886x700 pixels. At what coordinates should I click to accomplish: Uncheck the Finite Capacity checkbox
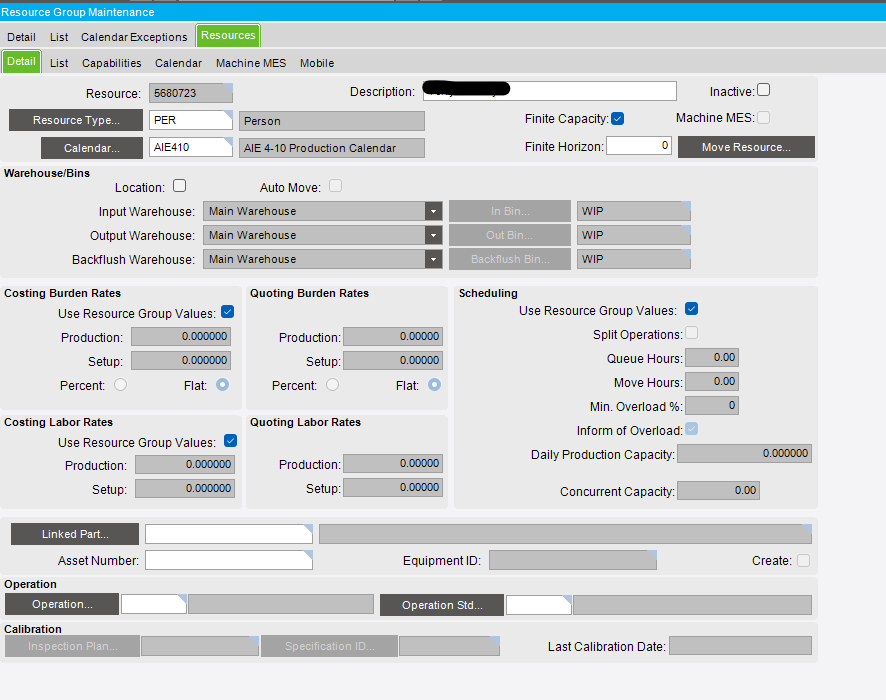tap(618, 119)
